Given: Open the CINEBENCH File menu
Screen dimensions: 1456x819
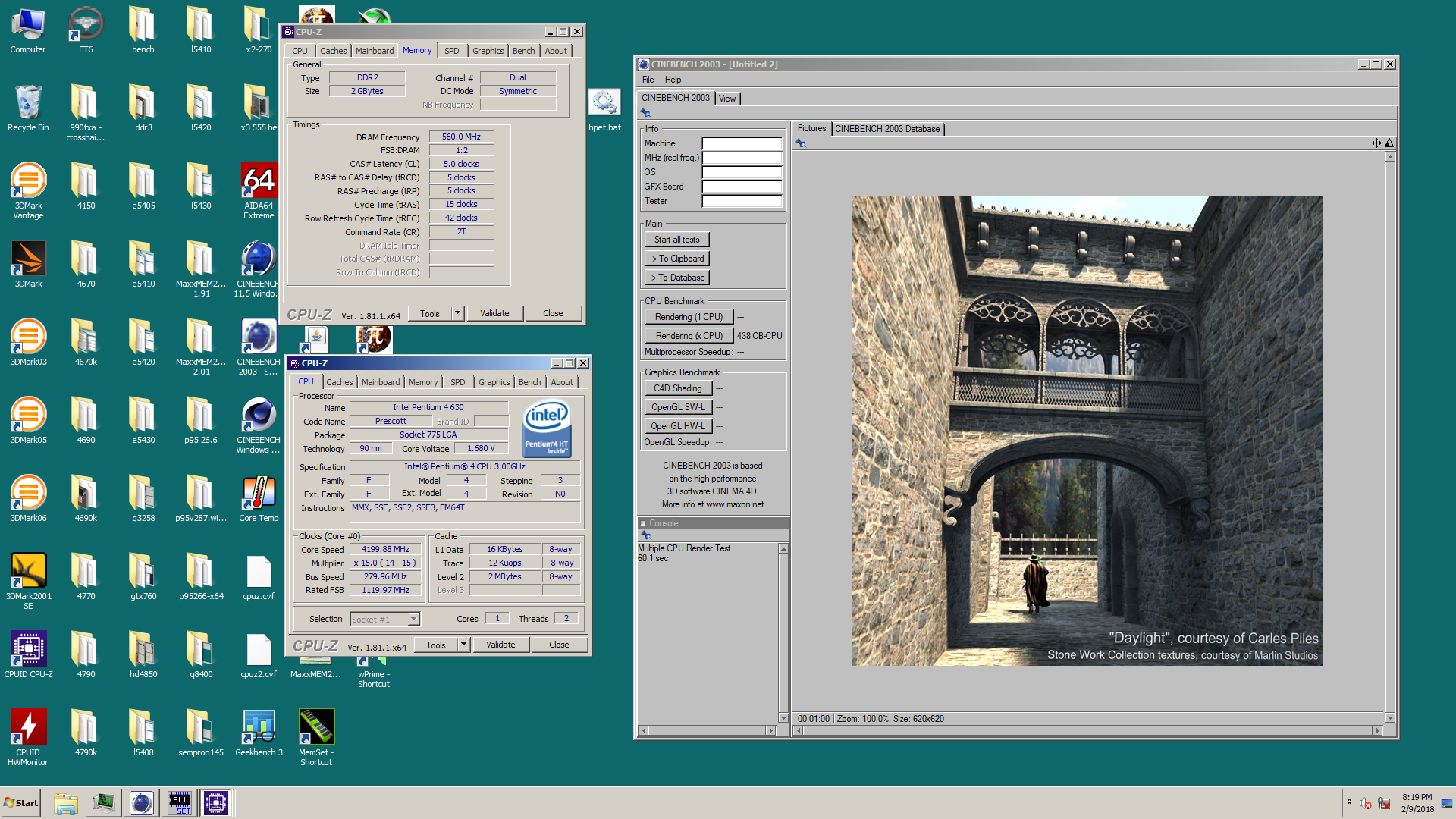Looking at the screenshot, I should (648, 80).
